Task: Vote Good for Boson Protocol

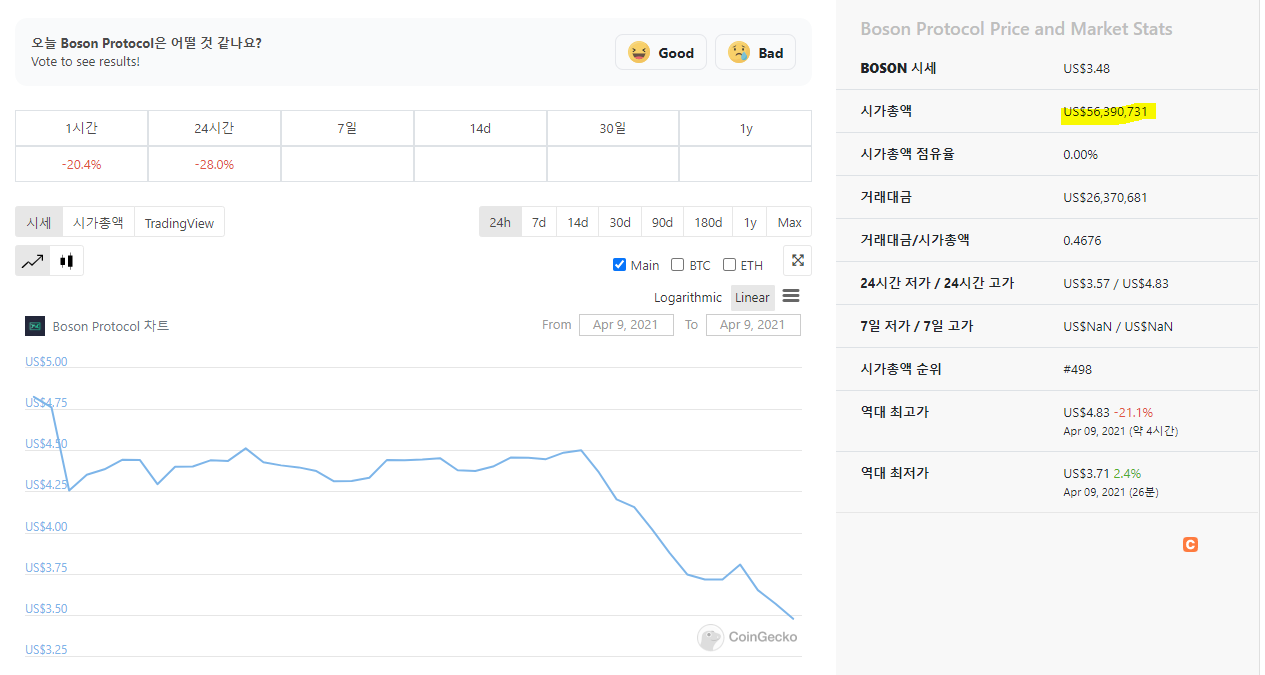Action: pyautogui.click(x=660, y=52)
